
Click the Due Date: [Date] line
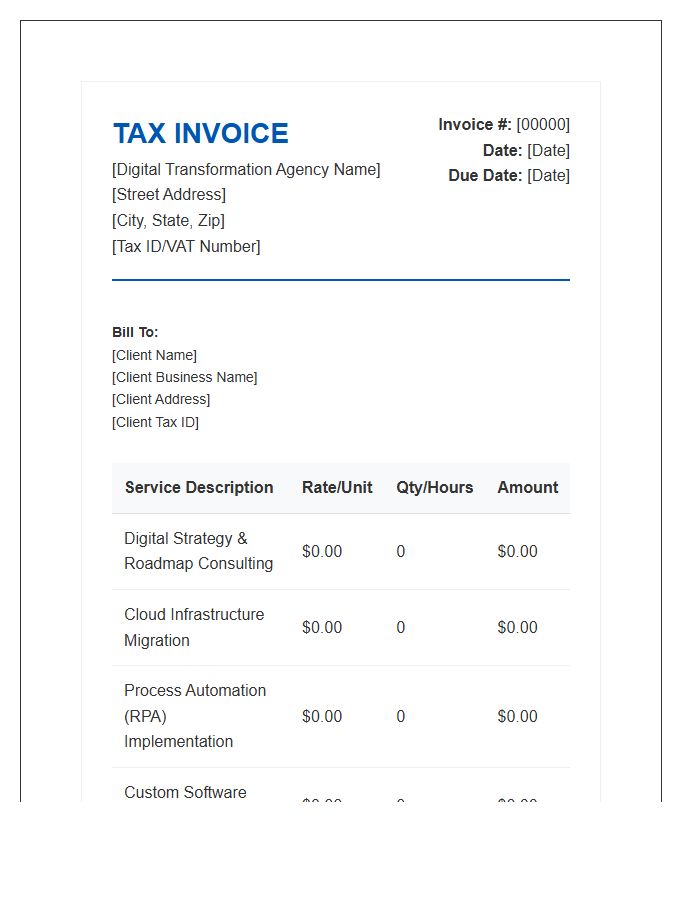509,176
